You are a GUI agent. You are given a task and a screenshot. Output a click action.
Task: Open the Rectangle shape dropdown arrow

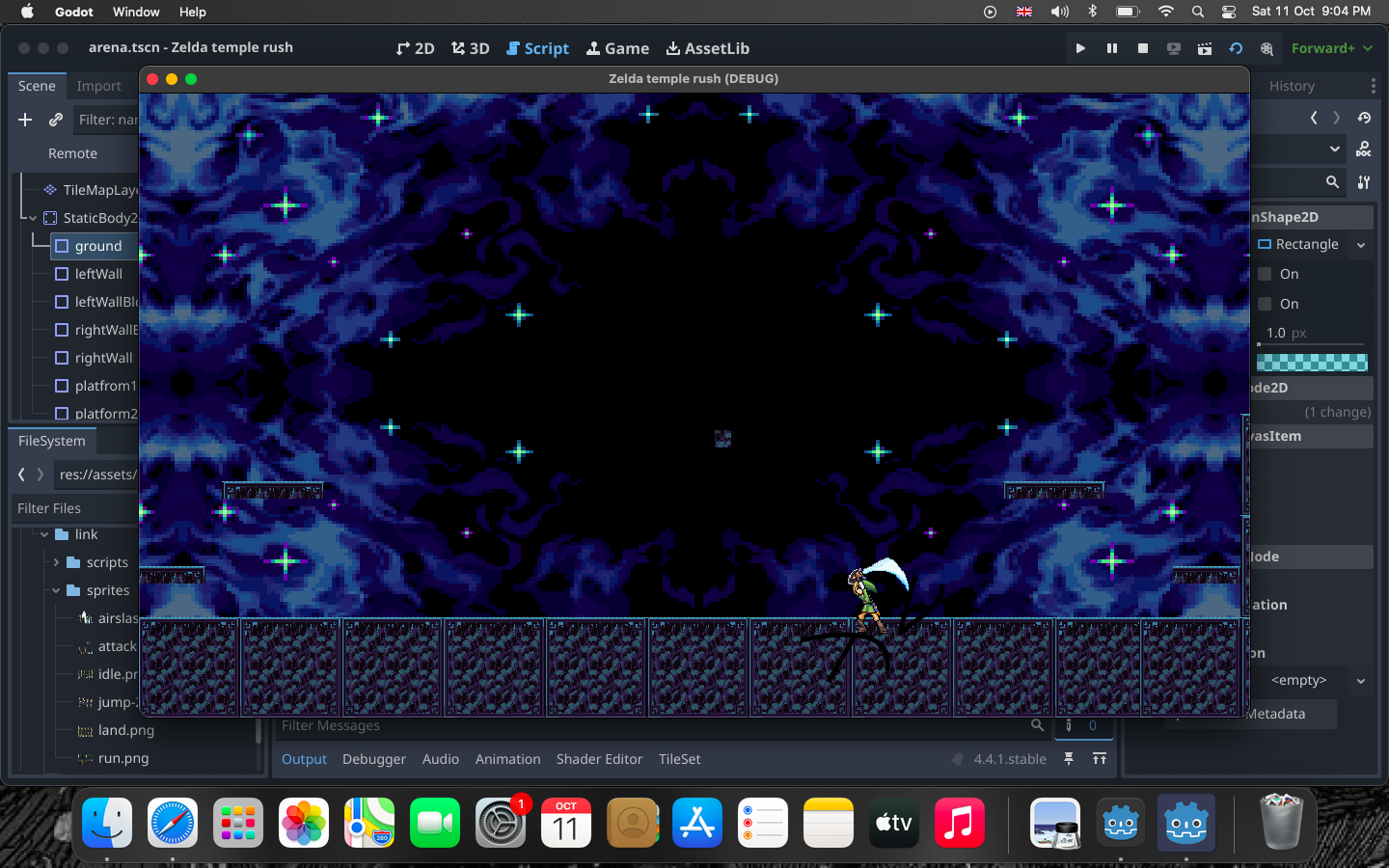pos(1361,245)
